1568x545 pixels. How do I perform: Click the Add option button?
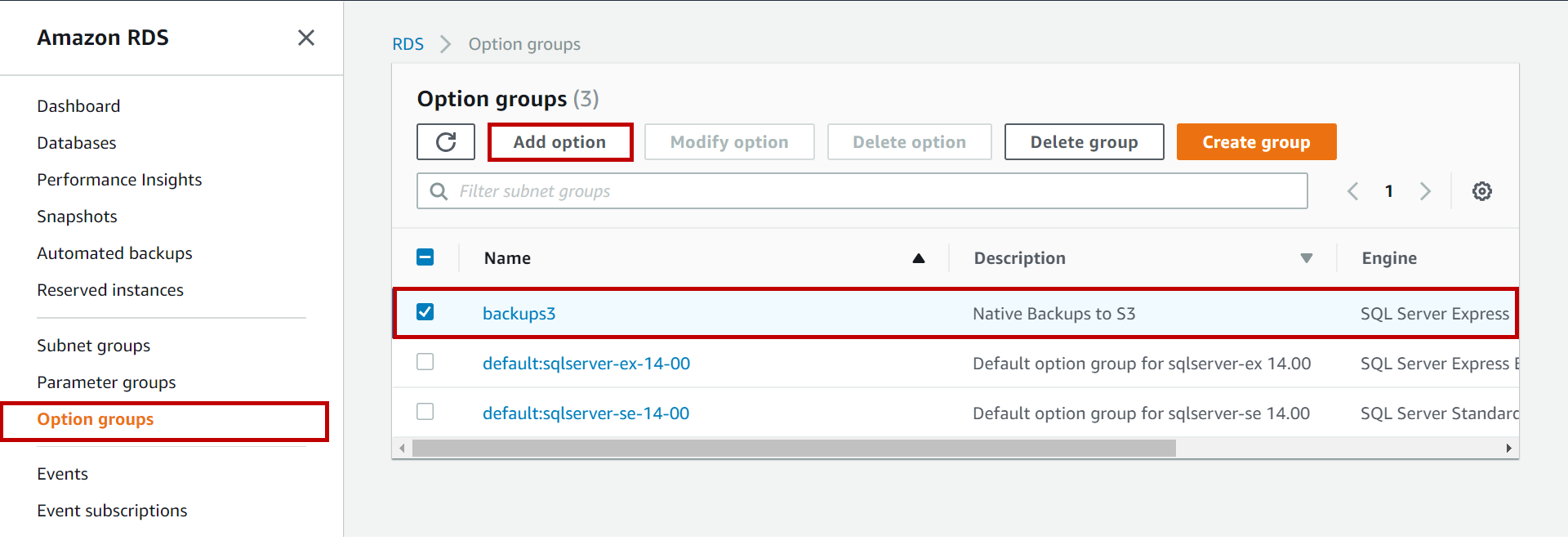(559, 142)
